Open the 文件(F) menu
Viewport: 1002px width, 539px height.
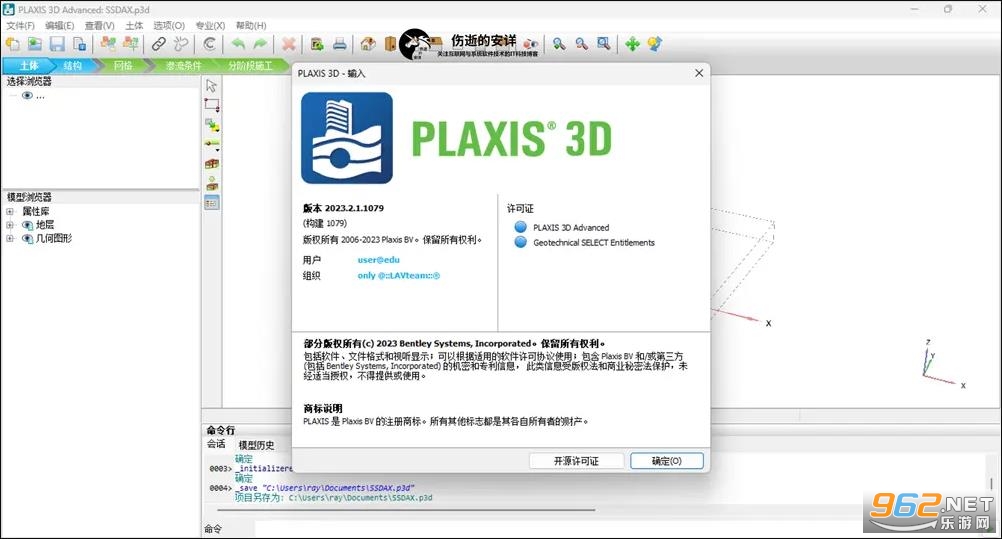[x=20, y=26]
